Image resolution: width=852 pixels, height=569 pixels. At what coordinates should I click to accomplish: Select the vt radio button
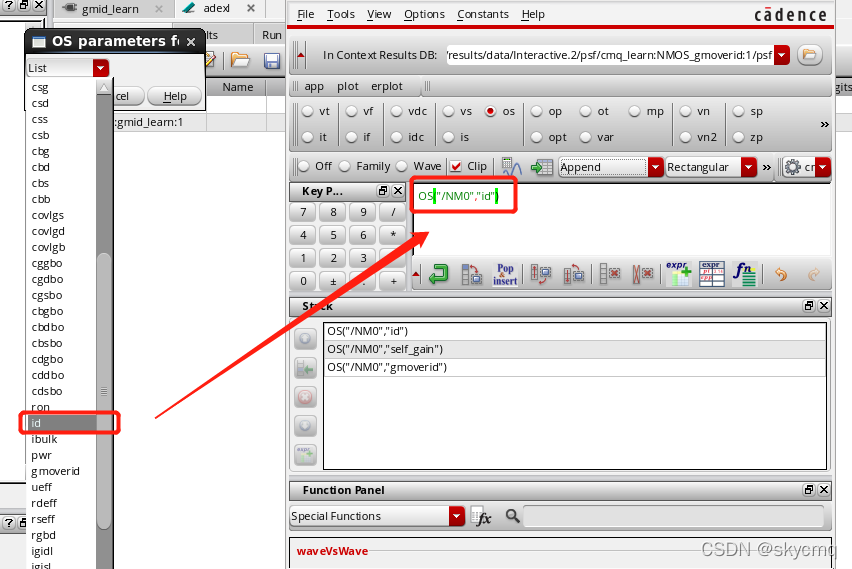tap(308, 111)
